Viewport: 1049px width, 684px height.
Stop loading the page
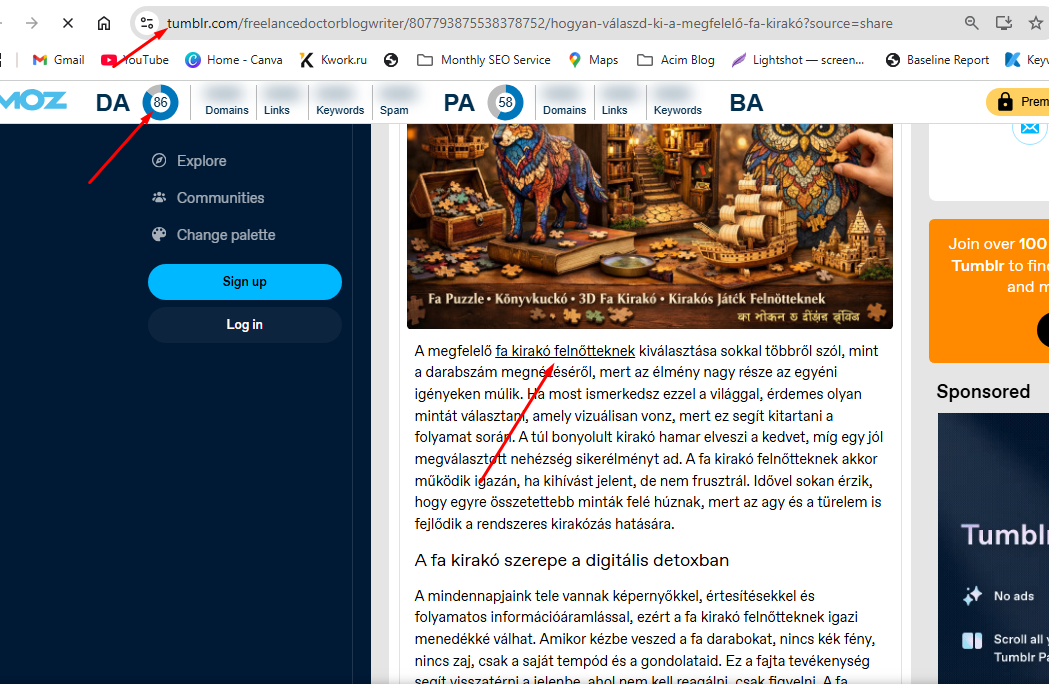[66, 23]
